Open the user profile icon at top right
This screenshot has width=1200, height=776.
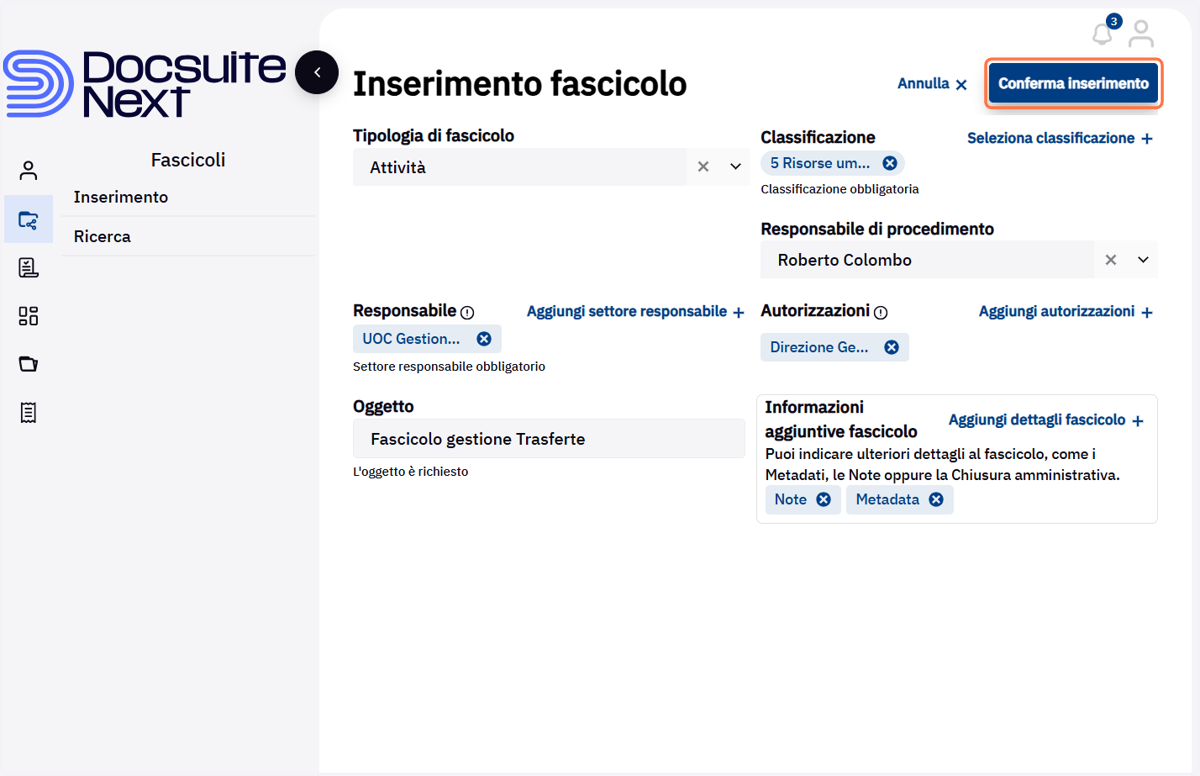(x=1141, y=34)
